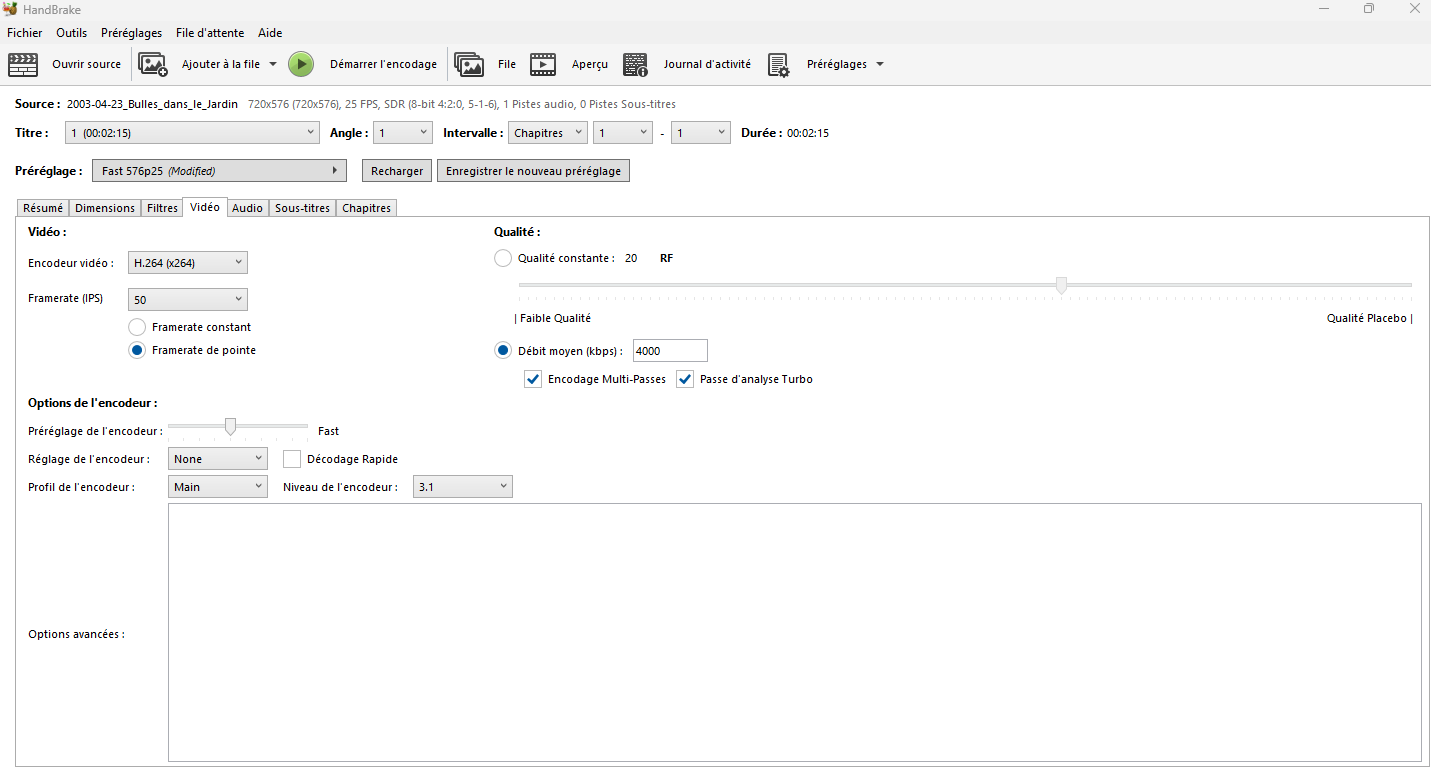Switch to the Sous-titres tab
Image resolution: width=1431 pixels, height=770 pixels.
302,208
